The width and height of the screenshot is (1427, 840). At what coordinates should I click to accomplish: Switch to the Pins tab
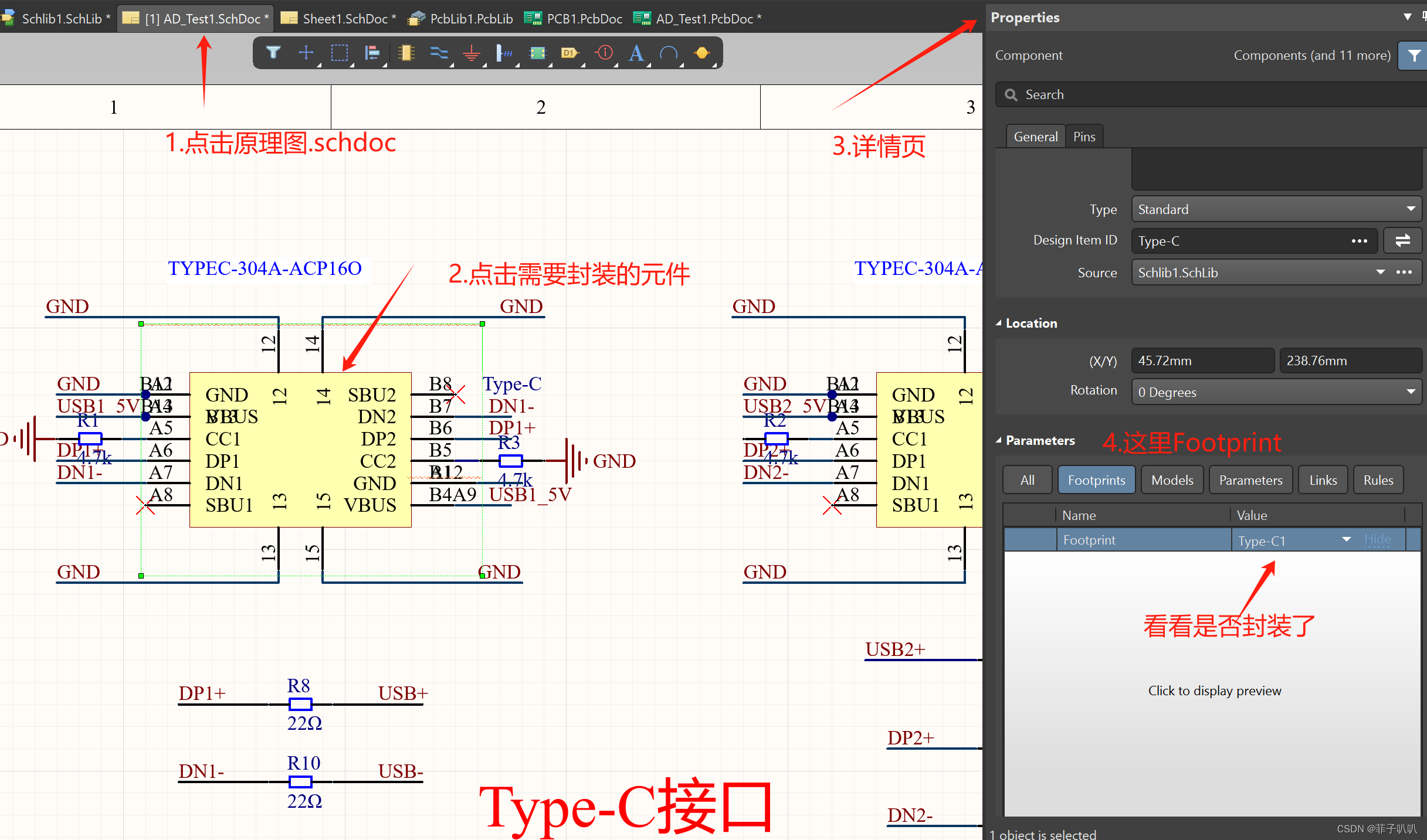coord(1084,137)
